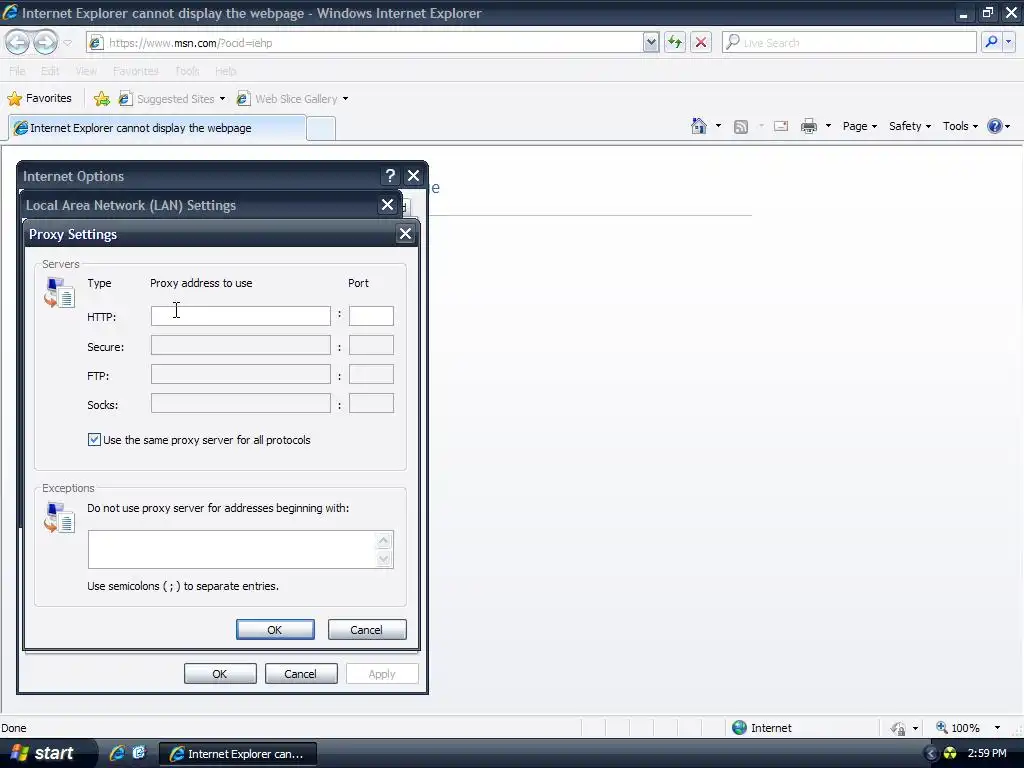
Task: Click the Help question mark icon
Action: click(x=995, y=126)
